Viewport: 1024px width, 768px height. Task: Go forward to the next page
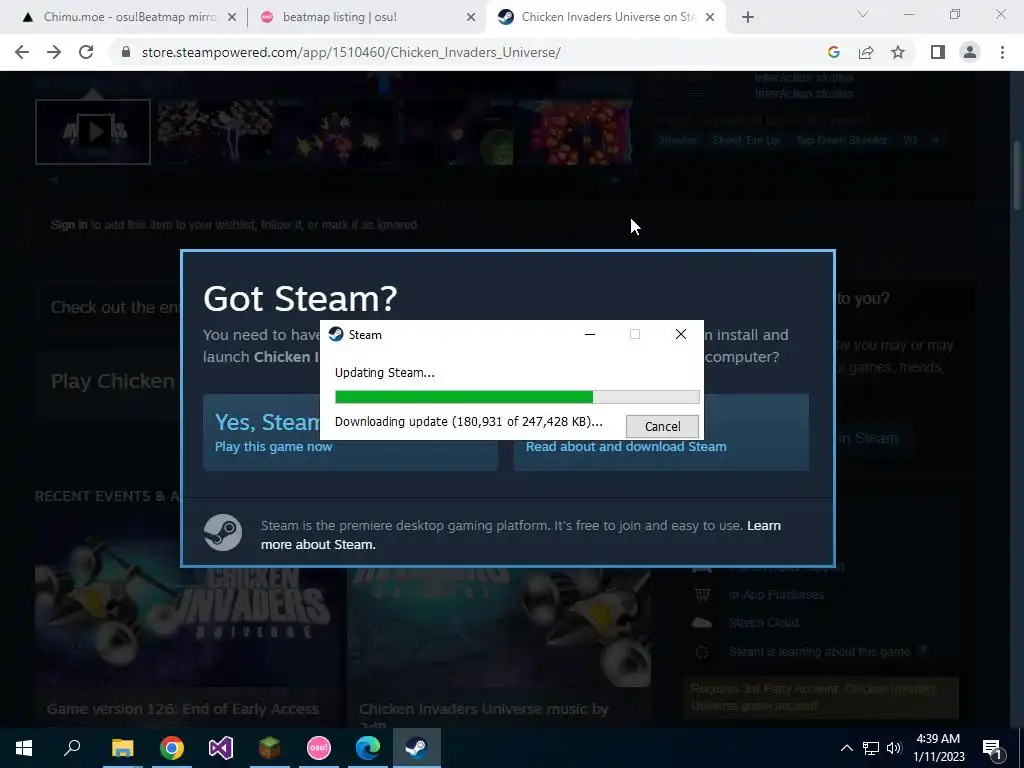(x=54, y=52)
